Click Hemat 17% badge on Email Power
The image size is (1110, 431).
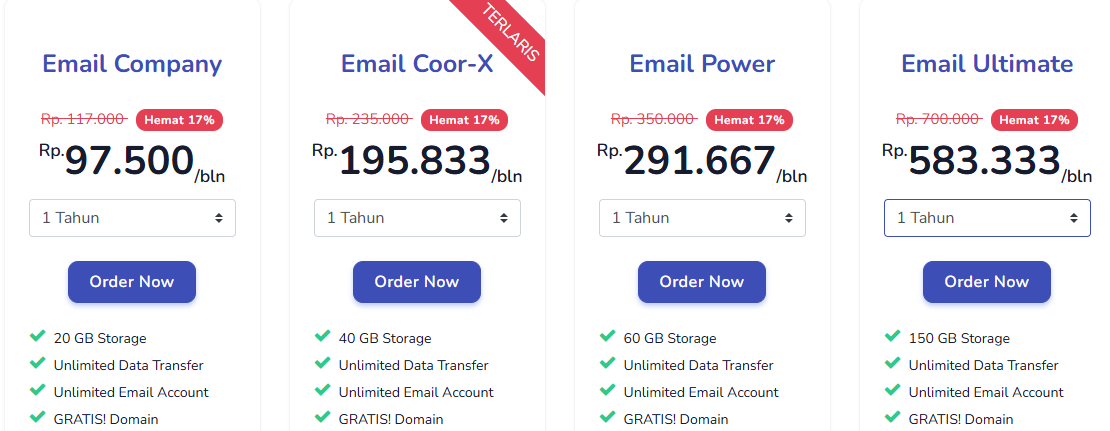pyautogui.click(x=749, y=120)
